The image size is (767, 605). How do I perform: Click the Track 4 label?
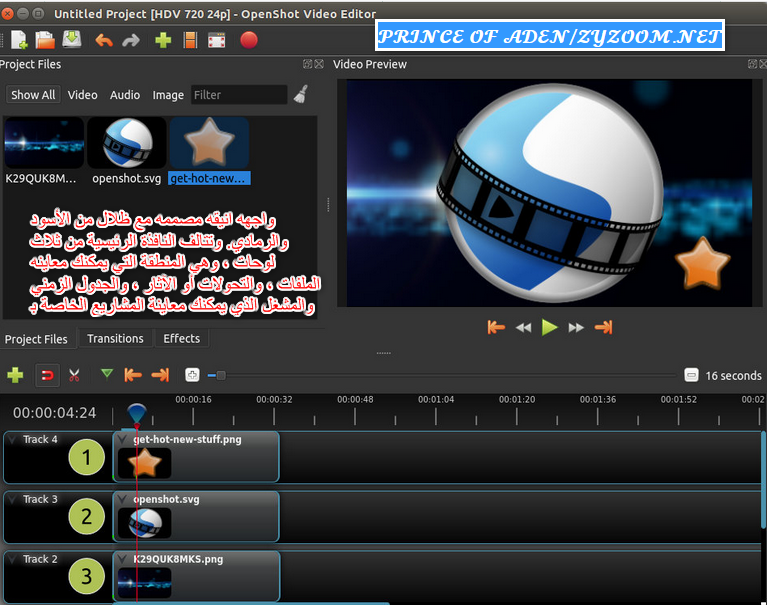pos(40,439)
